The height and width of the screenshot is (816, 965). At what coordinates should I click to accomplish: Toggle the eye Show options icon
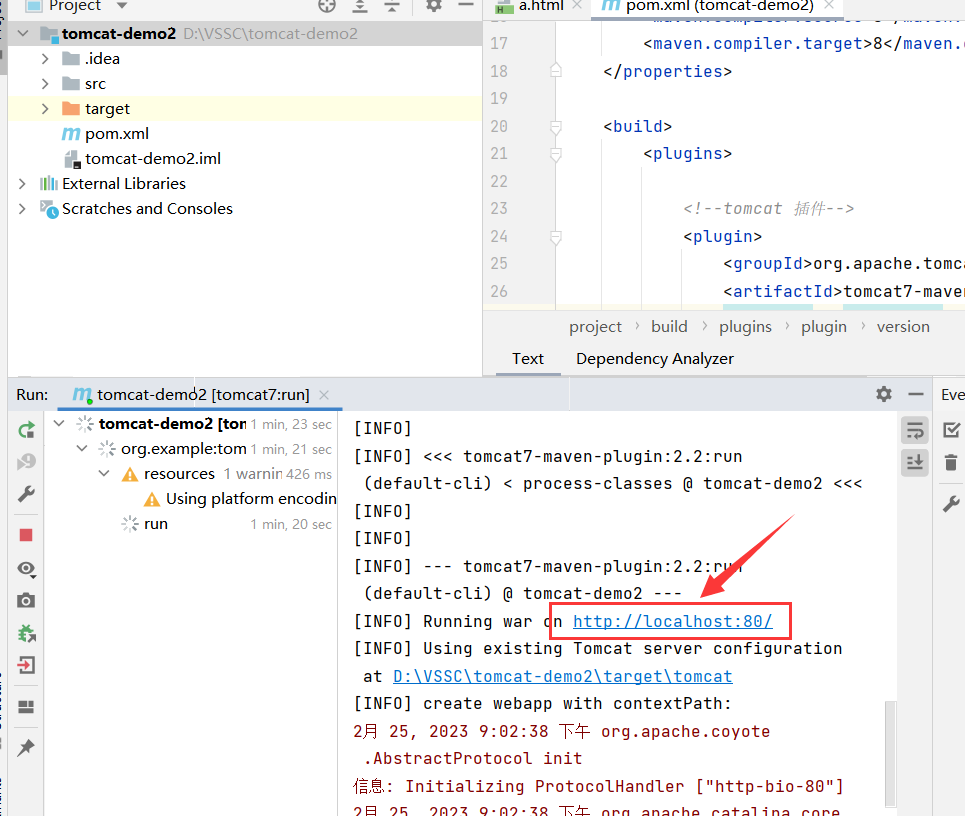click(26, 569)
